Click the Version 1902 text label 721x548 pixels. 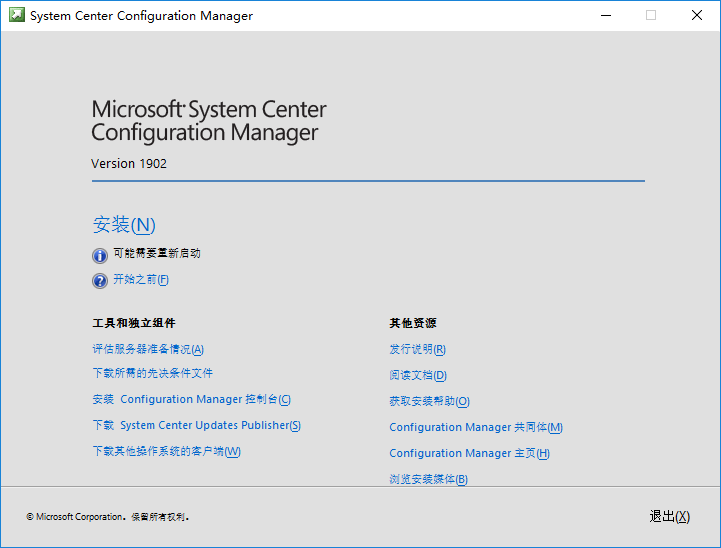tap(129, 164)
